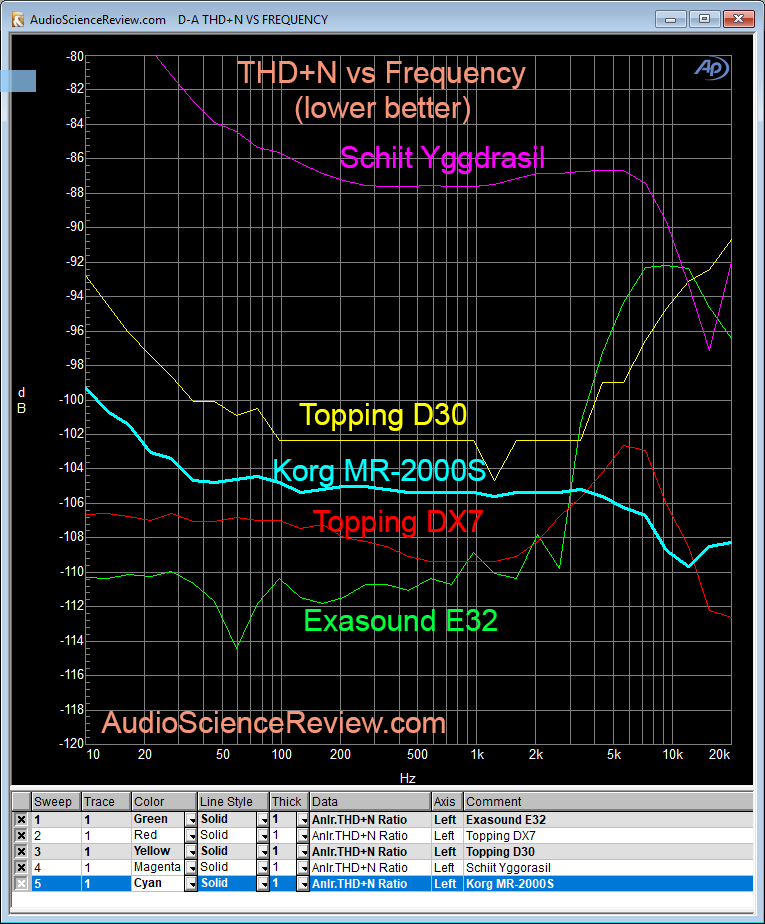
Task: Toggle the Korg MR-2000S sweep checkbox
Action: [21, 883]
